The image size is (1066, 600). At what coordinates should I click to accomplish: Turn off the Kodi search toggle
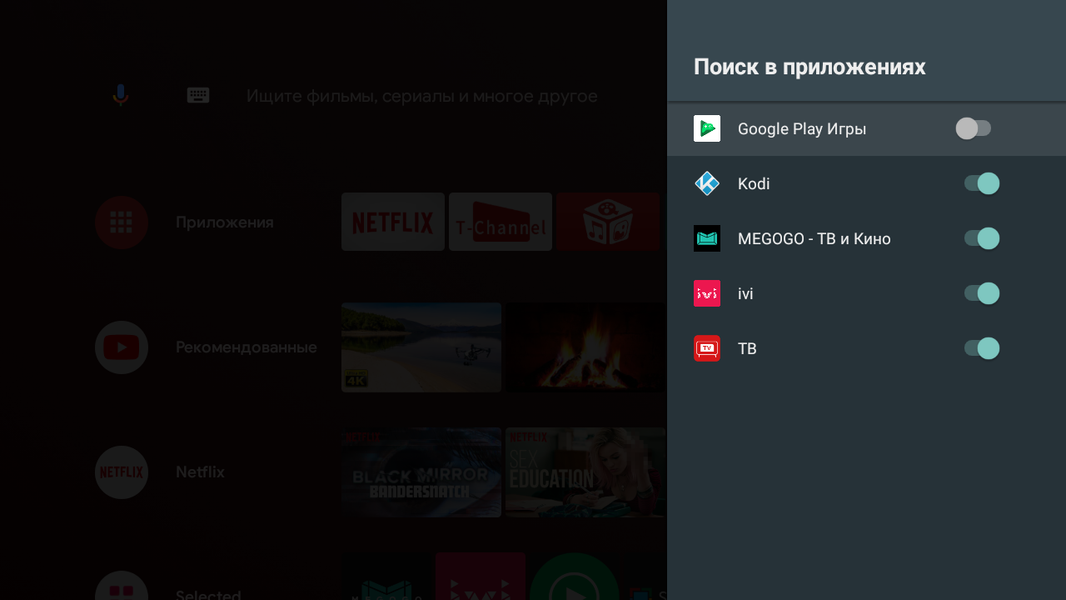click(982, 183)
